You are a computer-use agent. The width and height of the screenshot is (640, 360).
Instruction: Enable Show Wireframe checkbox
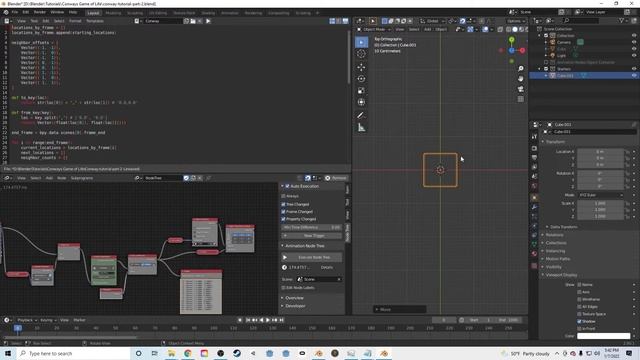pos(579,299)
